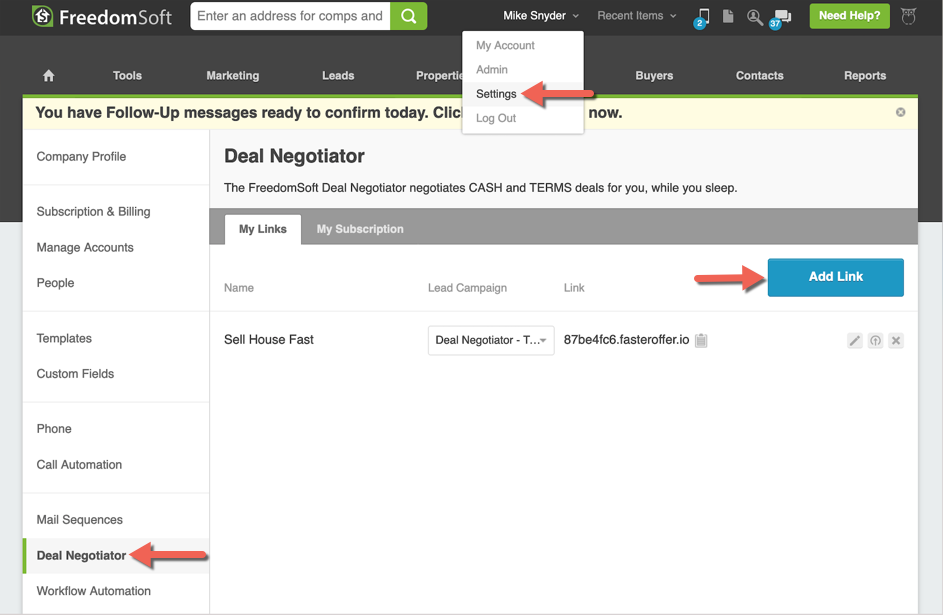
Task: Select Log Out from the user menu
Action: coord(496,118)
